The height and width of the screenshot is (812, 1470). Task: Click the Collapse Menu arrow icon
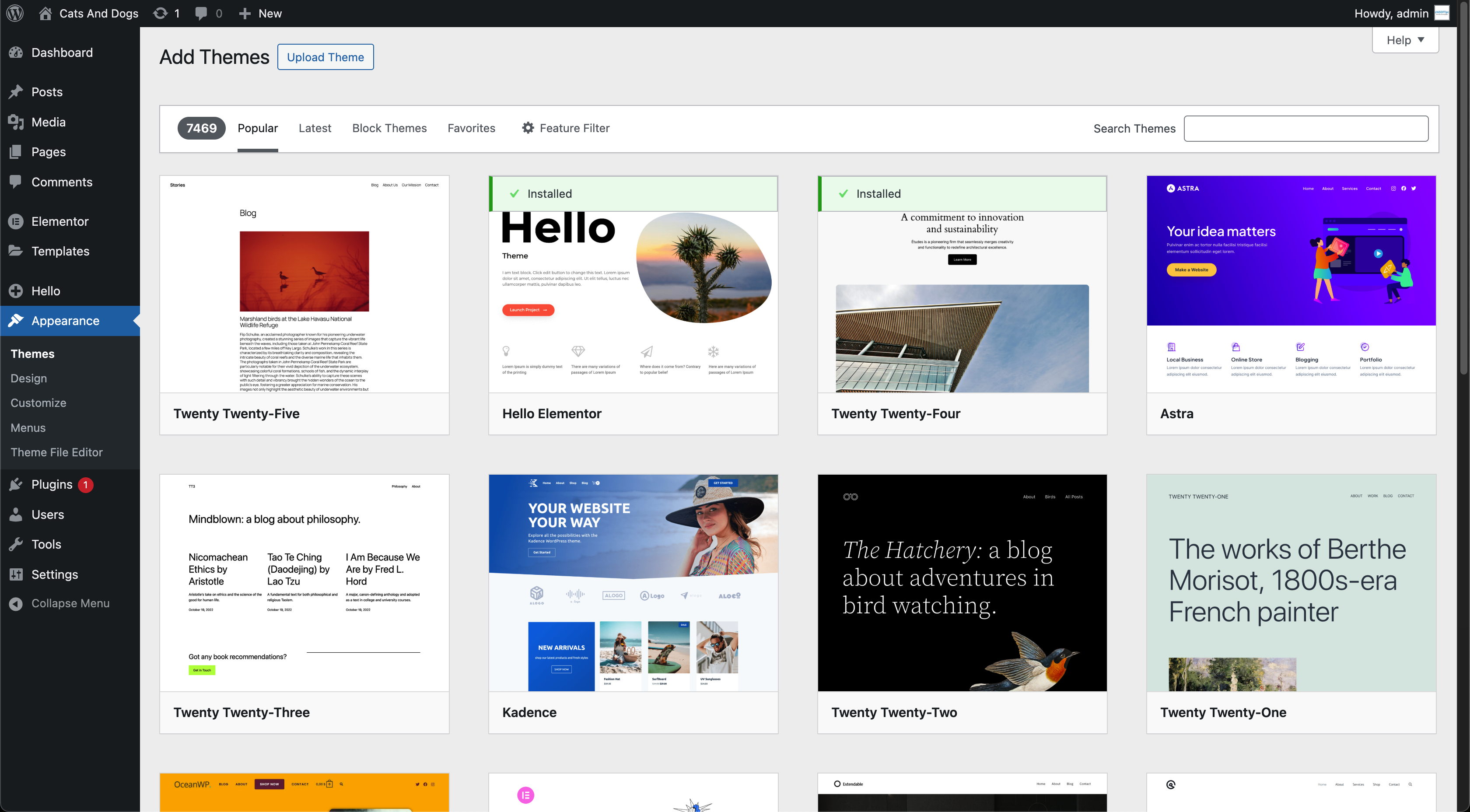click(16, 604)
